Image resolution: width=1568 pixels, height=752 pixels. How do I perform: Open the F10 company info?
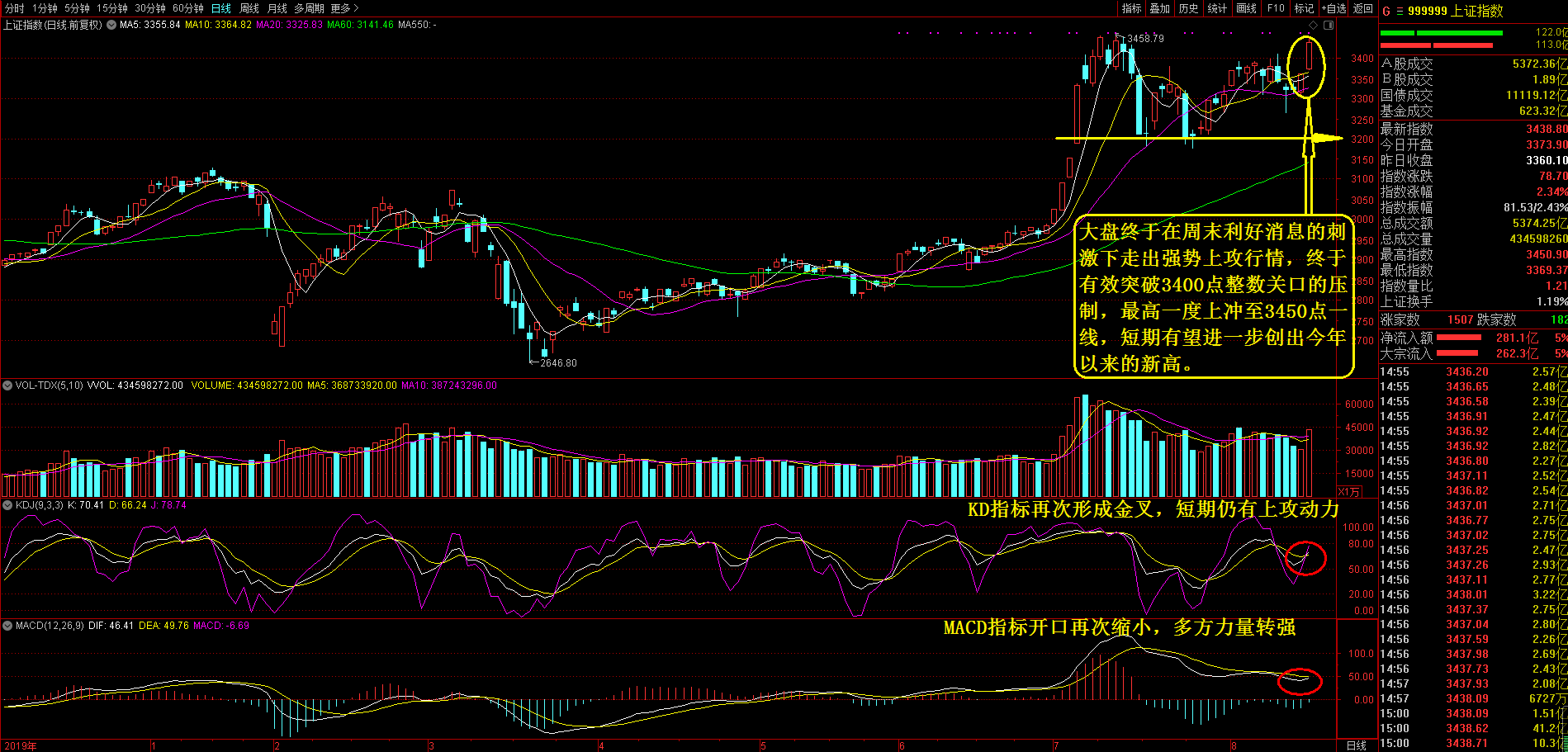click(1276, 8)
